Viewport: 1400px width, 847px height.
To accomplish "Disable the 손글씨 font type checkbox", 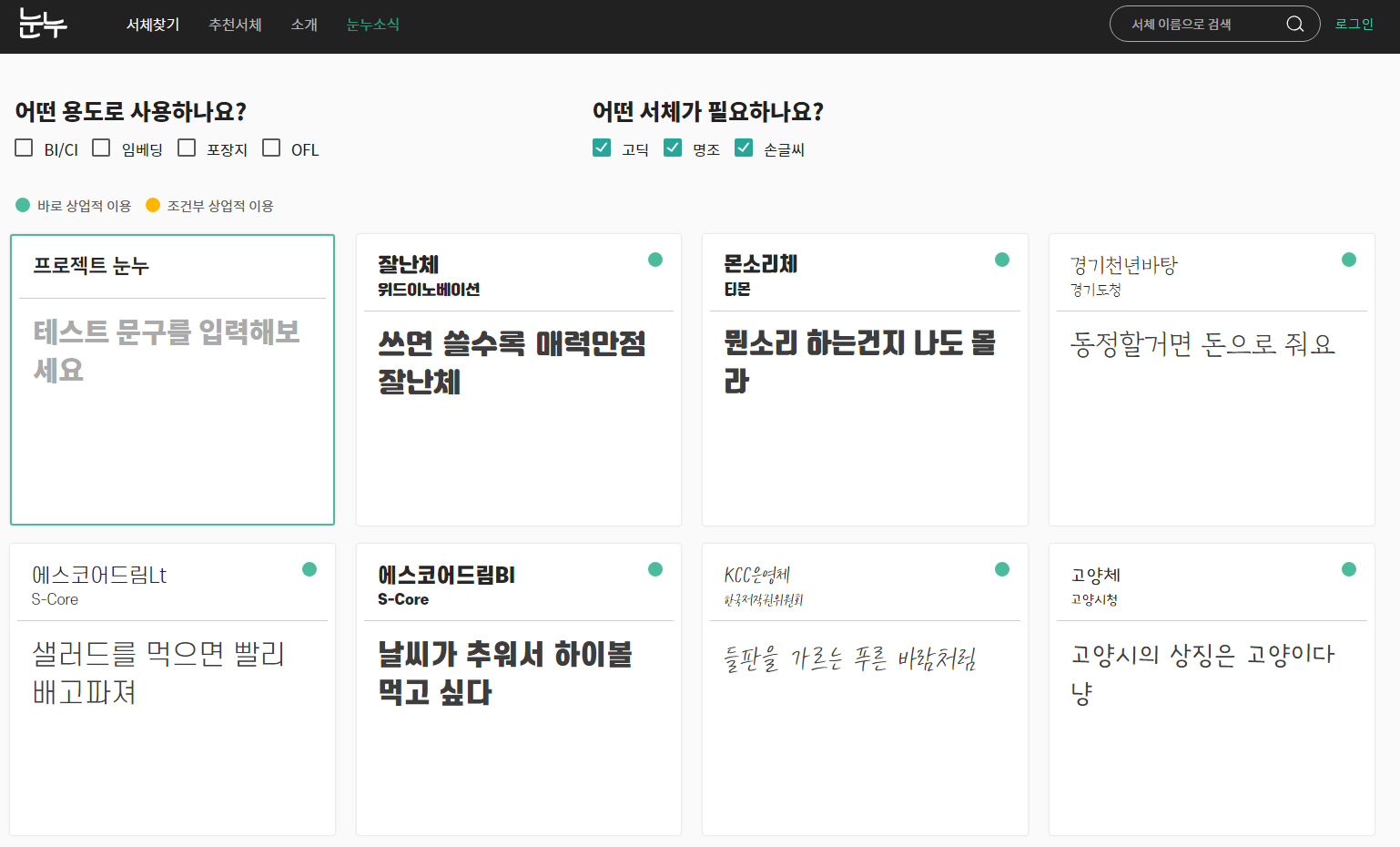I will point(744,148).
